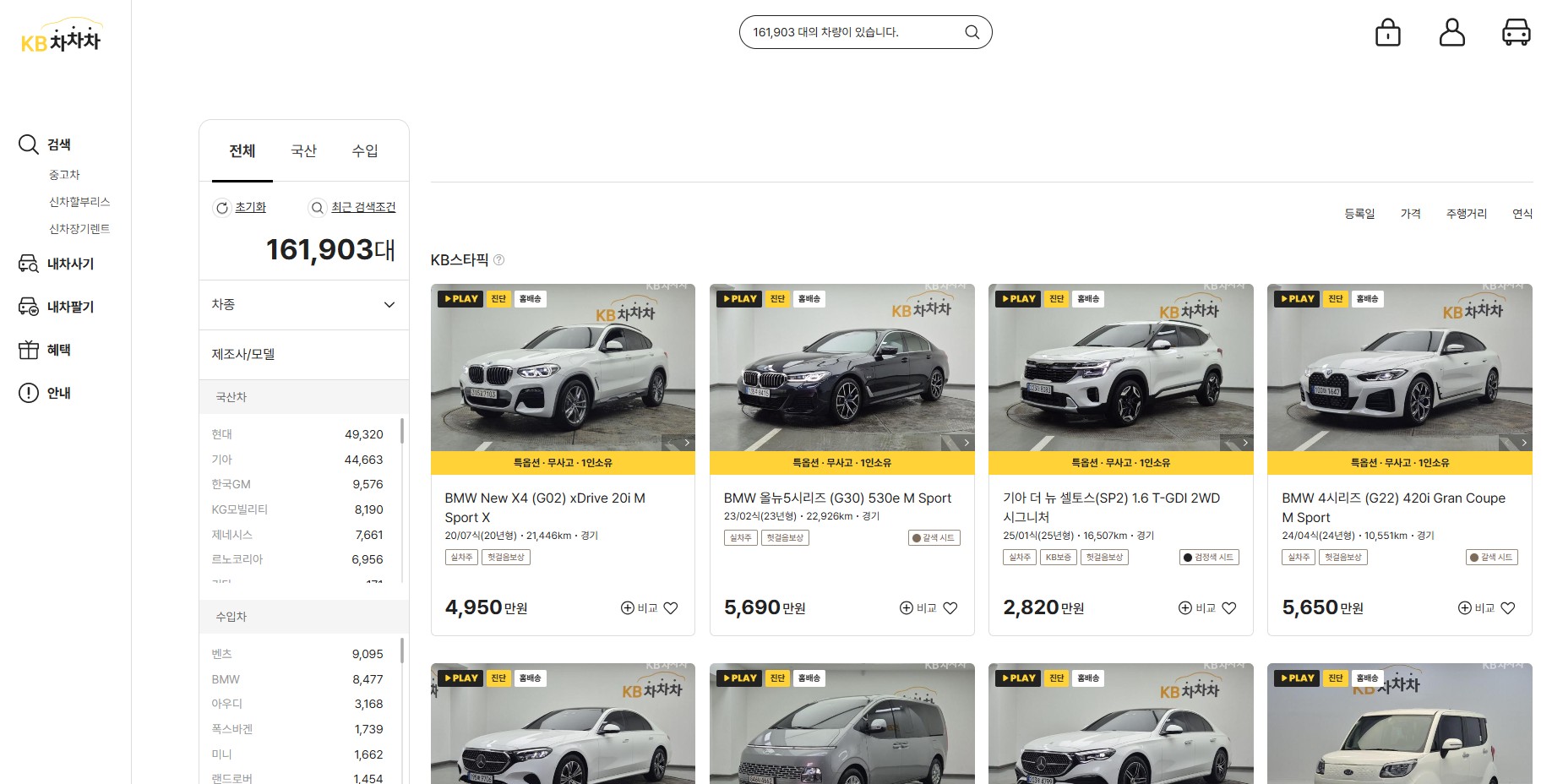Add BMW 420i to 비교 compare
Viewport: 1552px width, 784px height.
pyautogui.click(x=1477, y=608)
